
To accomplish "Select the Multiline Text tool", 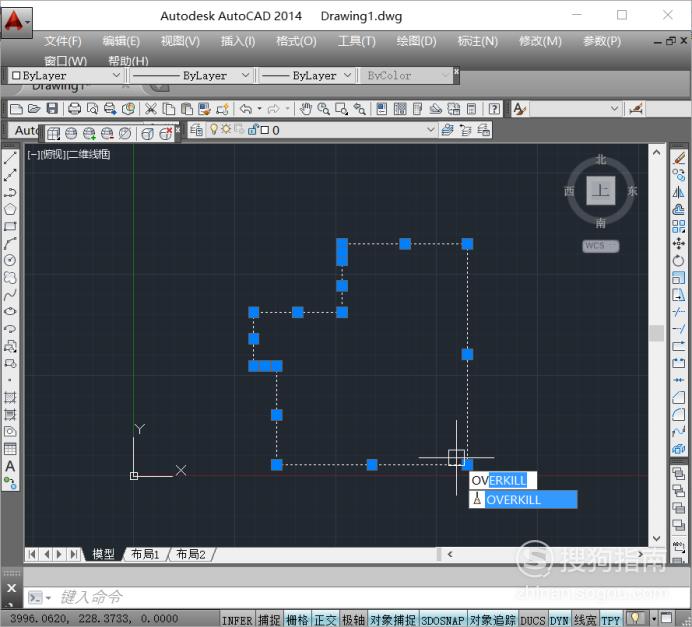I will [10, 466].
